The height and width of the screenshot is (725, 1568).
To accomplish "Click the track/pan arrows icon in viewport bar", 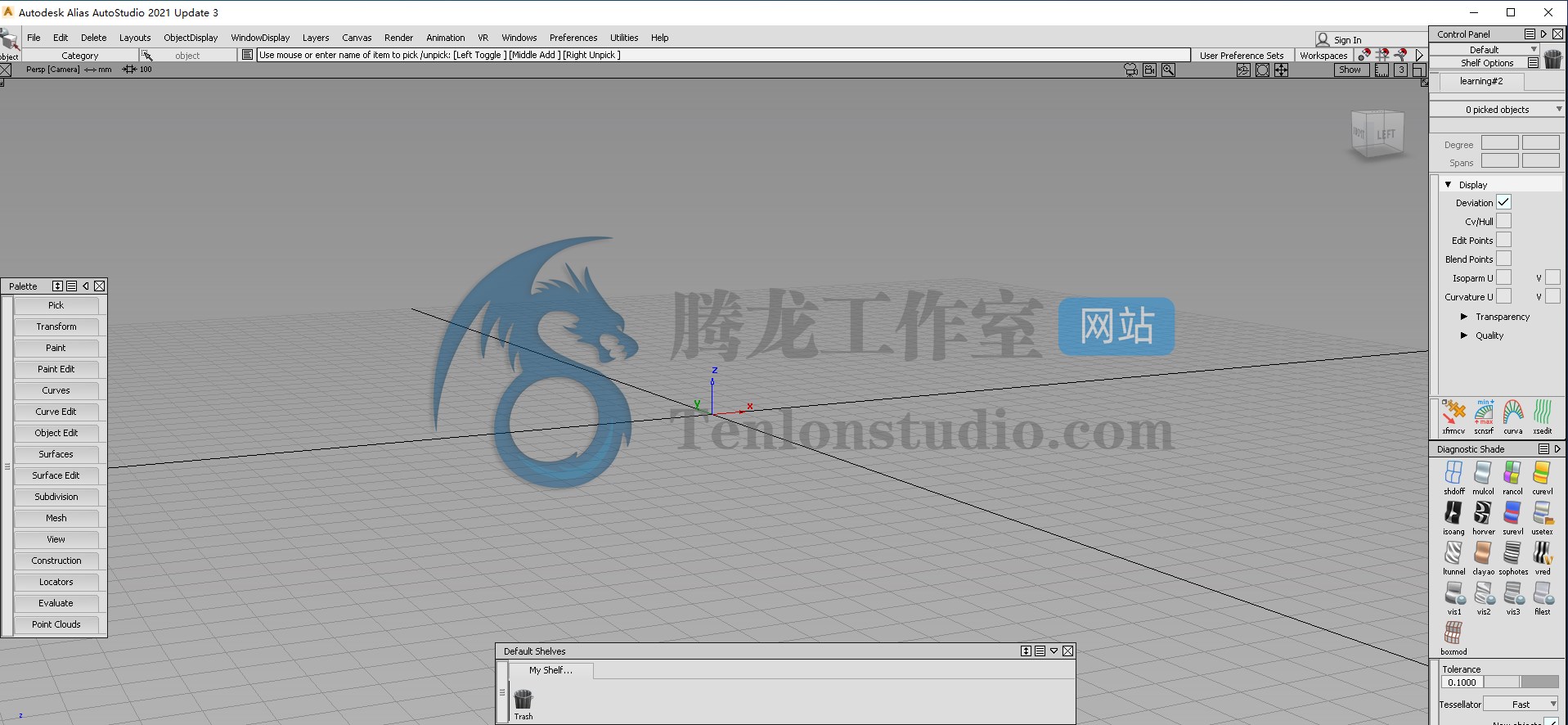I will pyautogui.click(x=1281, y=70).
